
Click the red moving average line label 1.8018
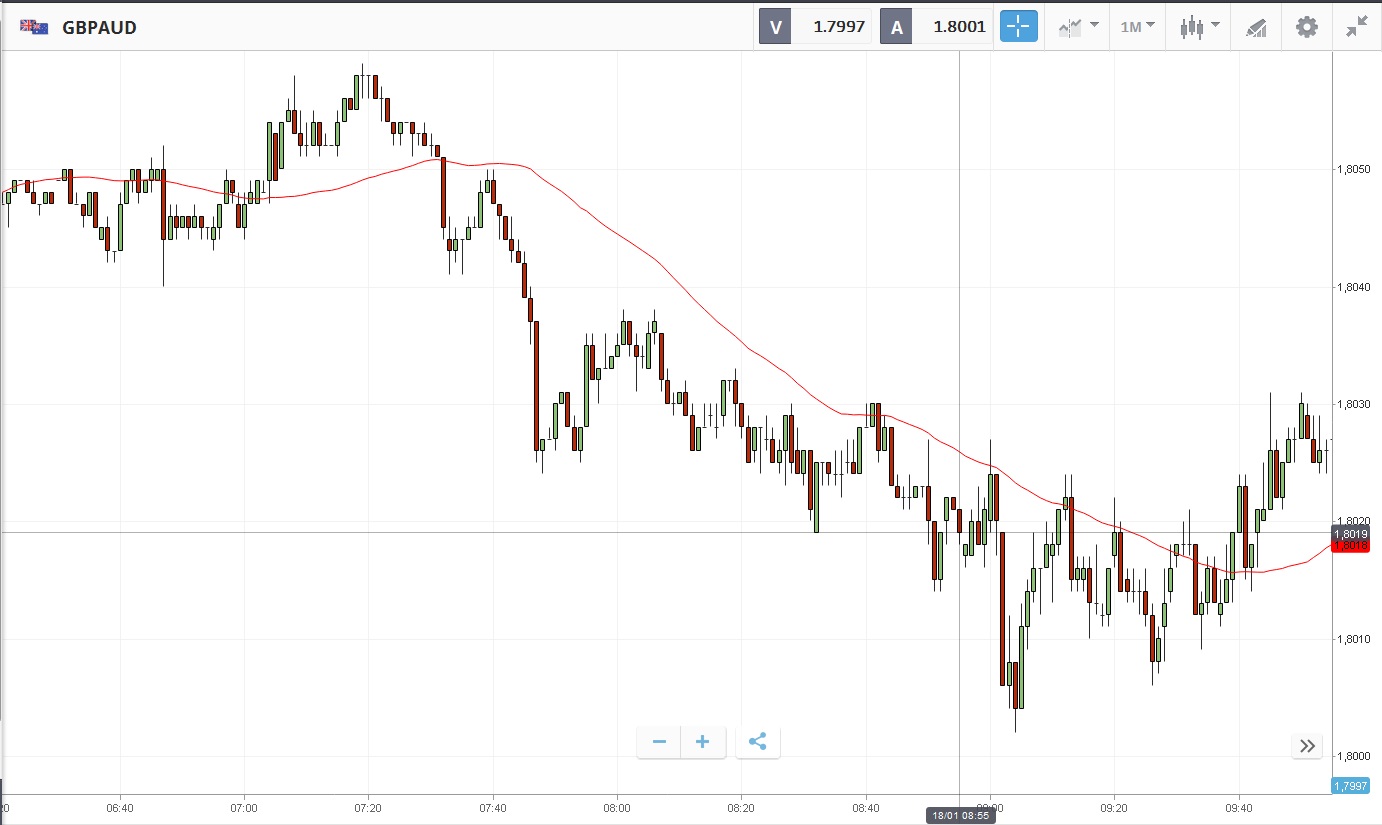1351,547
